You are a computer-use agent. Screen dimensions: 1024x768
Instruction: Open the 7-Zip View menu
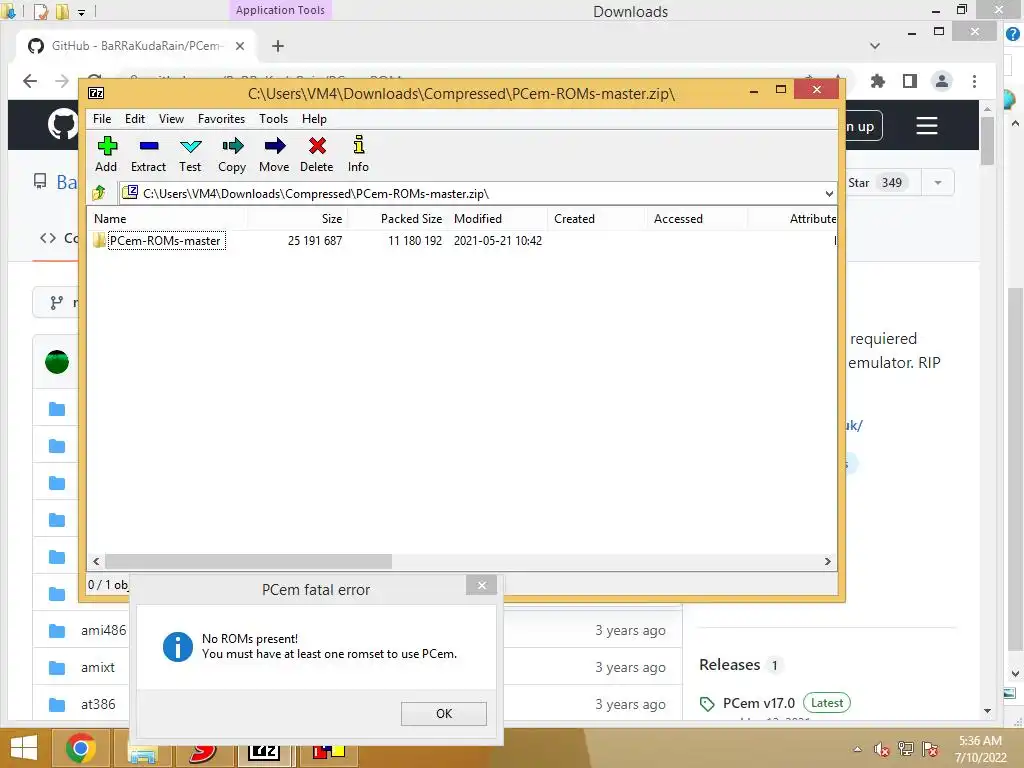point(171,119)
